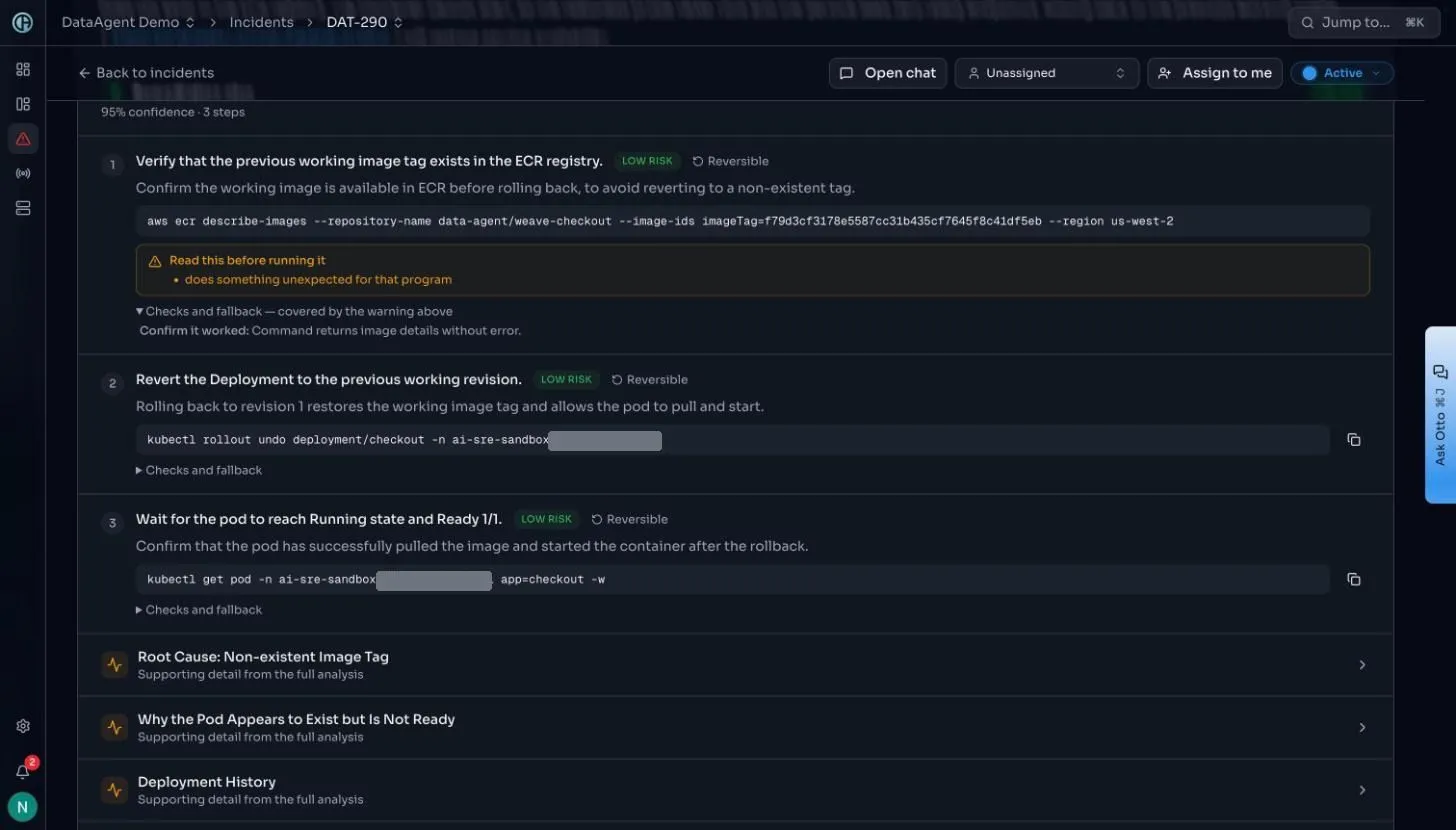Image resolution: width=1456 pixels, height=830 pixels.
Task: Click Assign to me button
Action: coord(1215,73)
